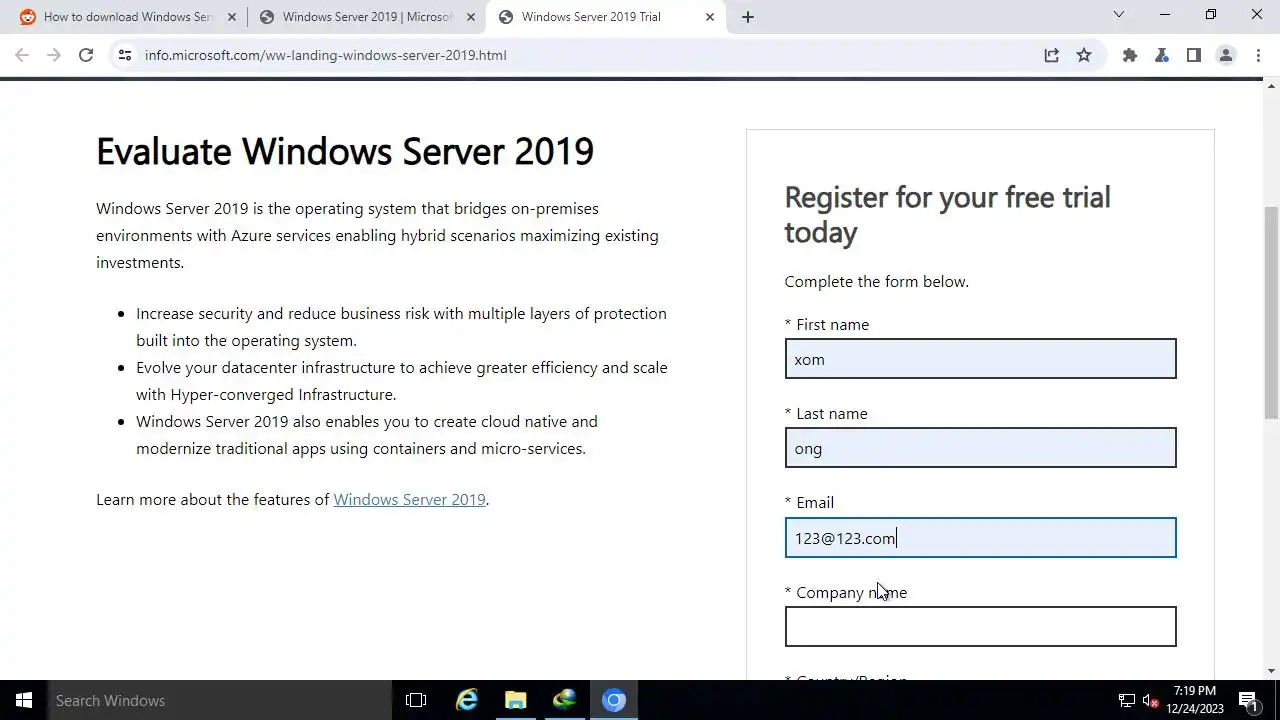Click the address bar URL
This screenshot has width=1280, height=720.
[325, 55]
